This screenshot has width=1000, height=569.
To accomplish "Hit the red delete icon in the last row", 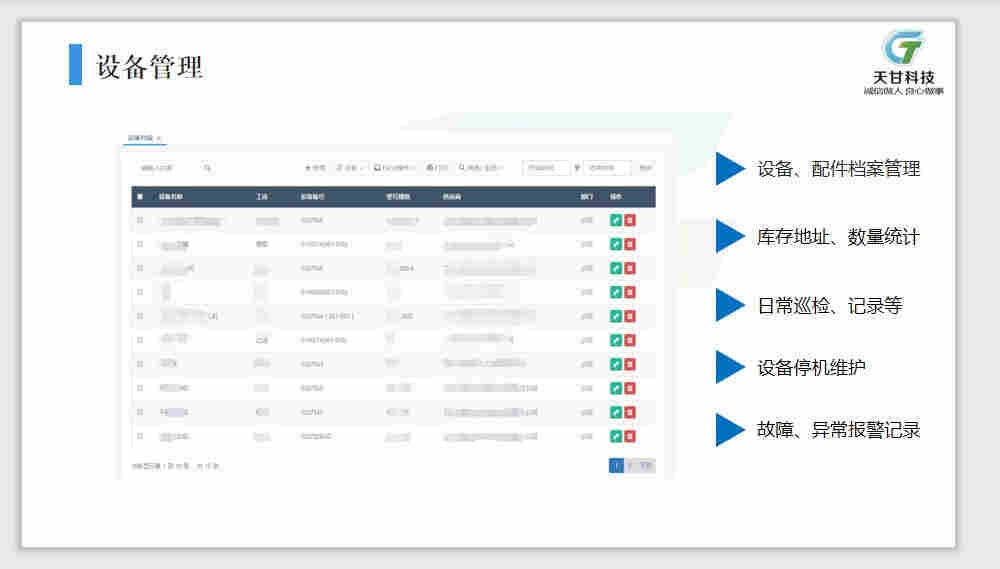I will pyautogui.click(x=630, y=436).
